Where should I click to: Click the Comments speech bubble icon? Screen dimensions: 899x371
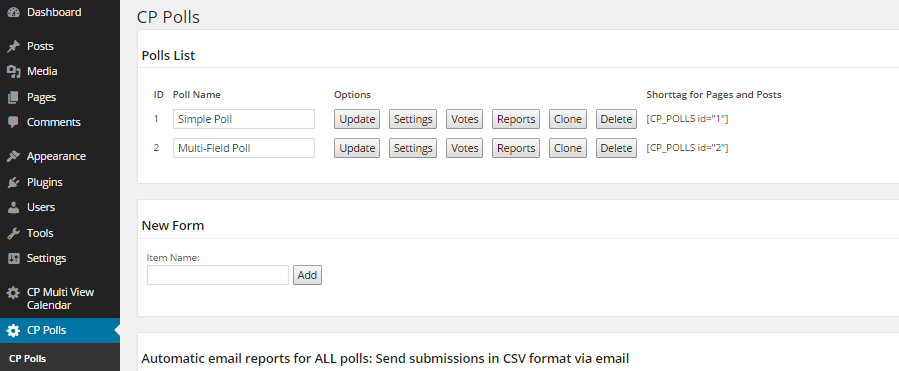(13, 122)
